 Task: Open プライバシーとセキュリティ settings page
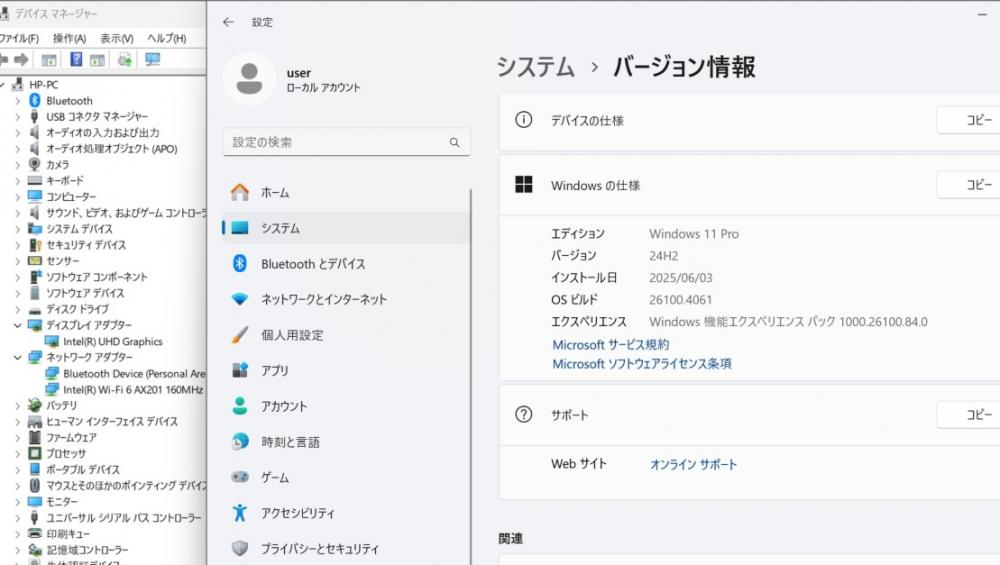pyautogui.click(x=346, y=549)
